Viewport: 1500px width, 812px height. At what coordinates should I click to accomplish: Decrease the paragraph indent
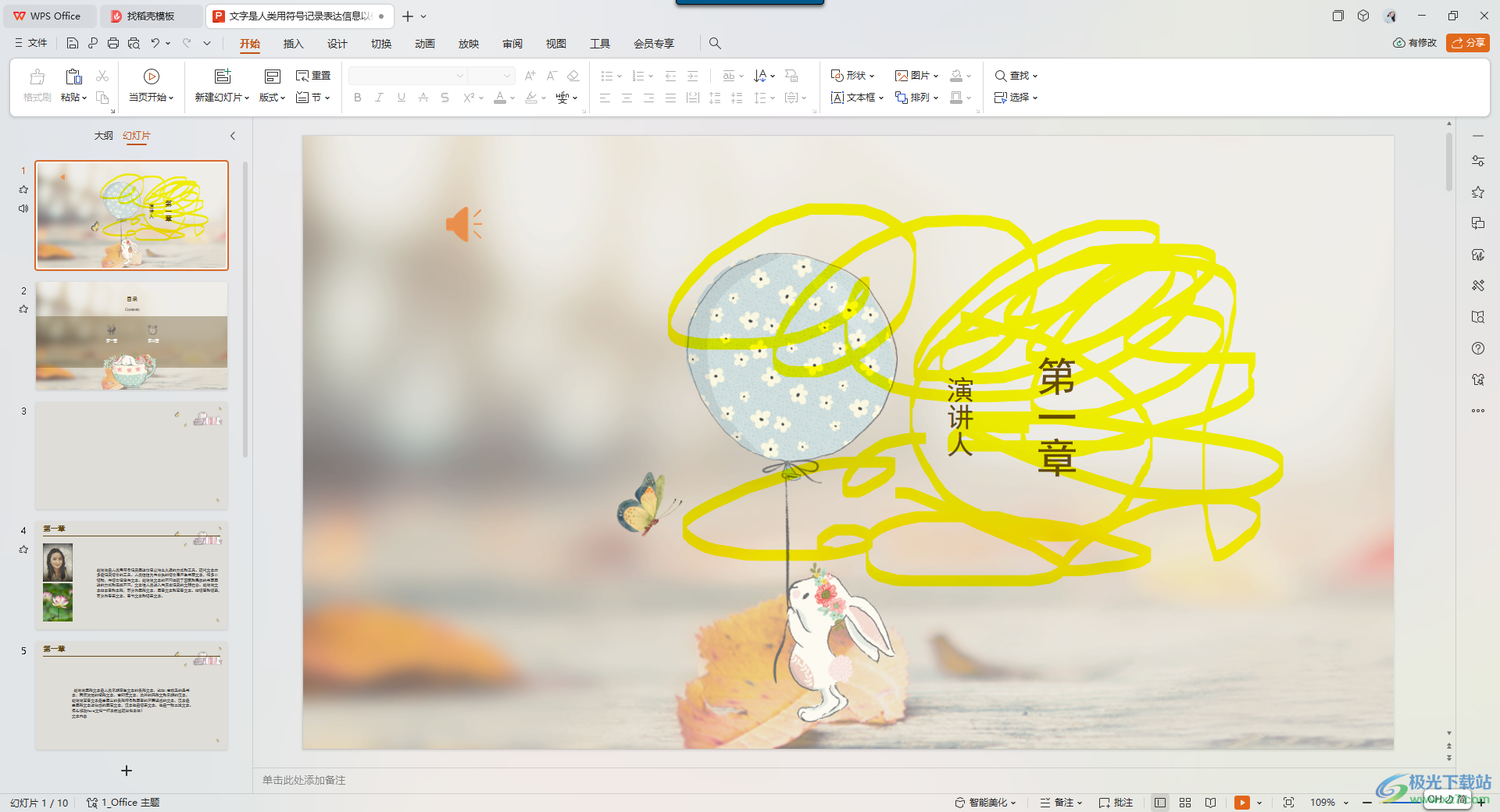click(670, 76)
